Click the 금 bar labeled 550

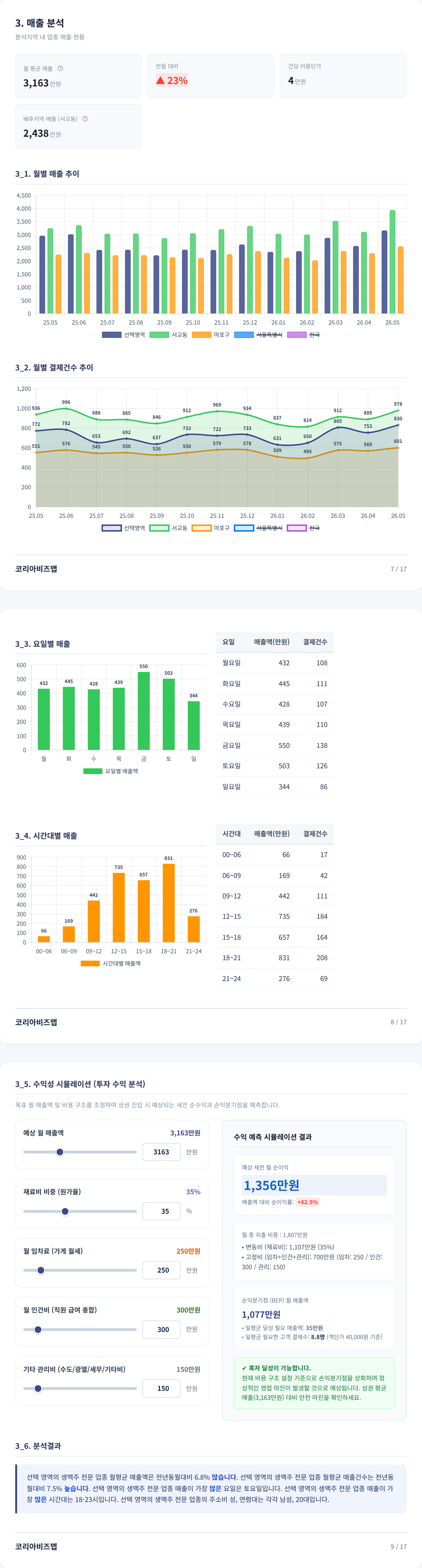click(144, 711)
